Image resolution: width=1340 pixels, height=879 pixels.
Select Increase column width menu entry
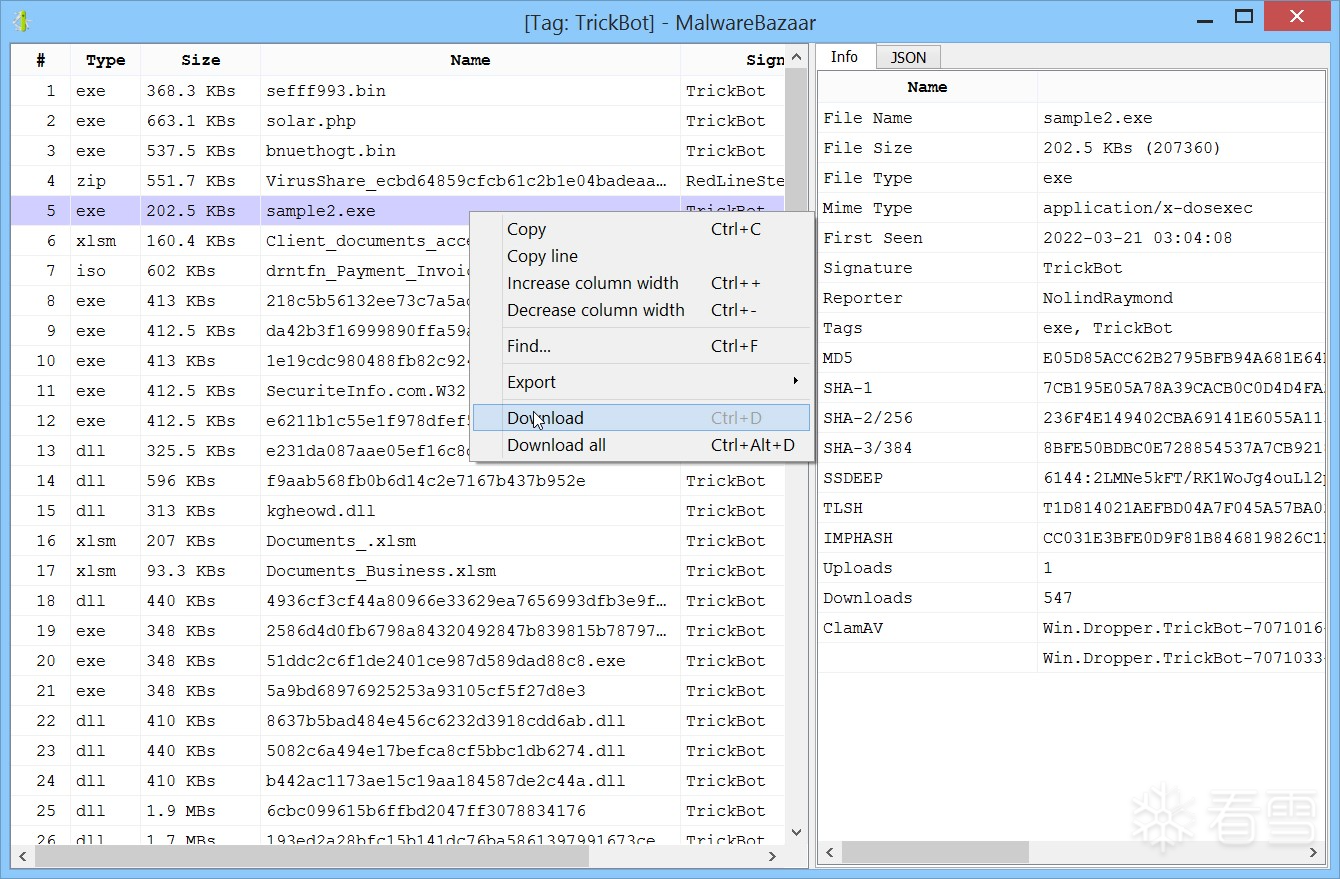[640, 283]
